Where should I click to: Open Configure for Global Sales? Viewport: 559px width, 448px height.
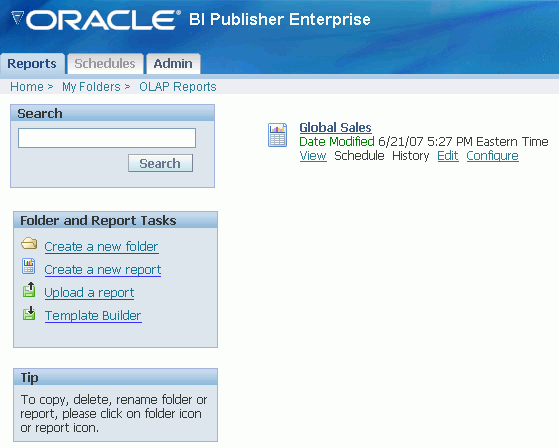coord(492,156)
